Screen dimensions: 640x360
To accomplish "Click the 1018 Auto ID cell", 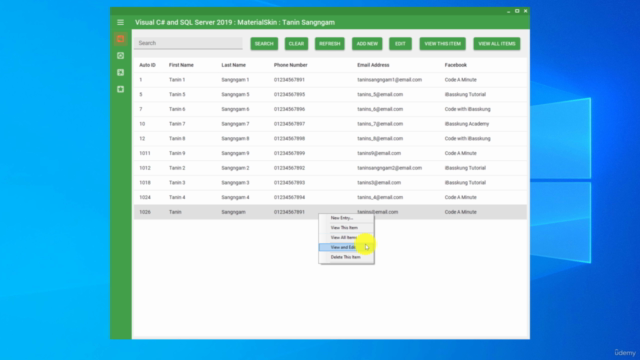I will point(145,182).
